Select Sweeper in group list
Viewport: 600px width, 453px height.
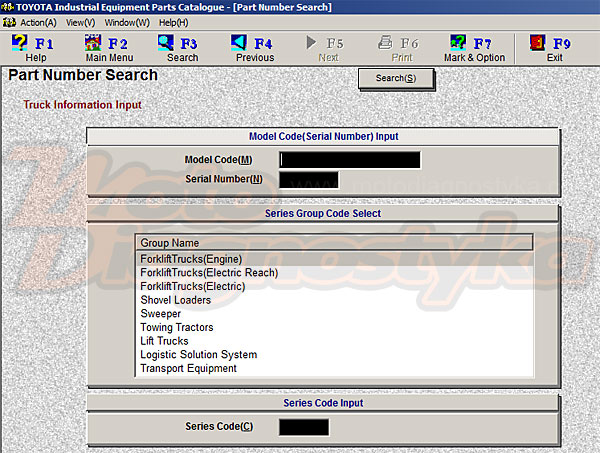tap(334, 314)
